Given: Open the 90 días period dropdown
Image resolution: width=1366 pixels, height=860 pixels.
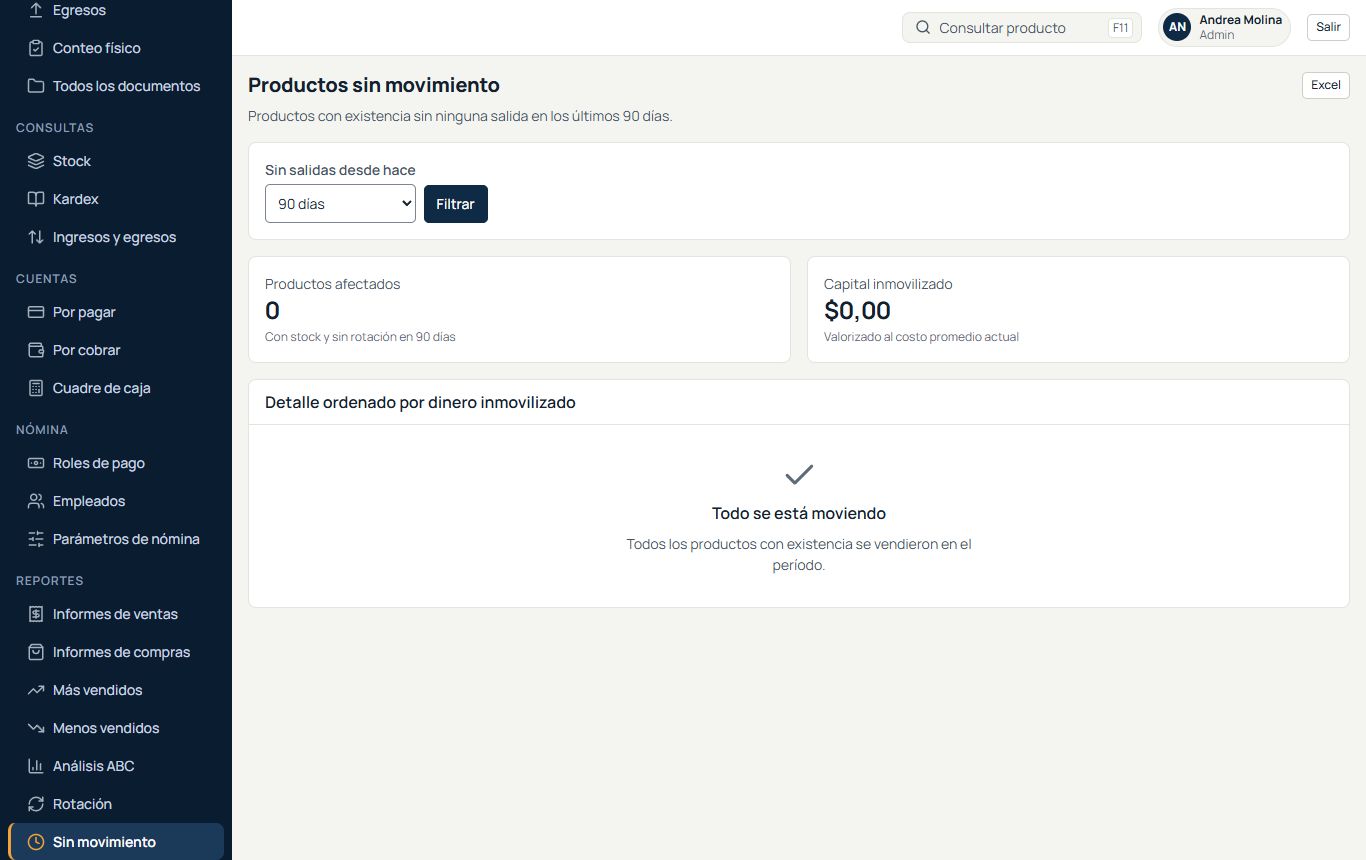Looking at the screenshot, I should click(x=340, y=204).
